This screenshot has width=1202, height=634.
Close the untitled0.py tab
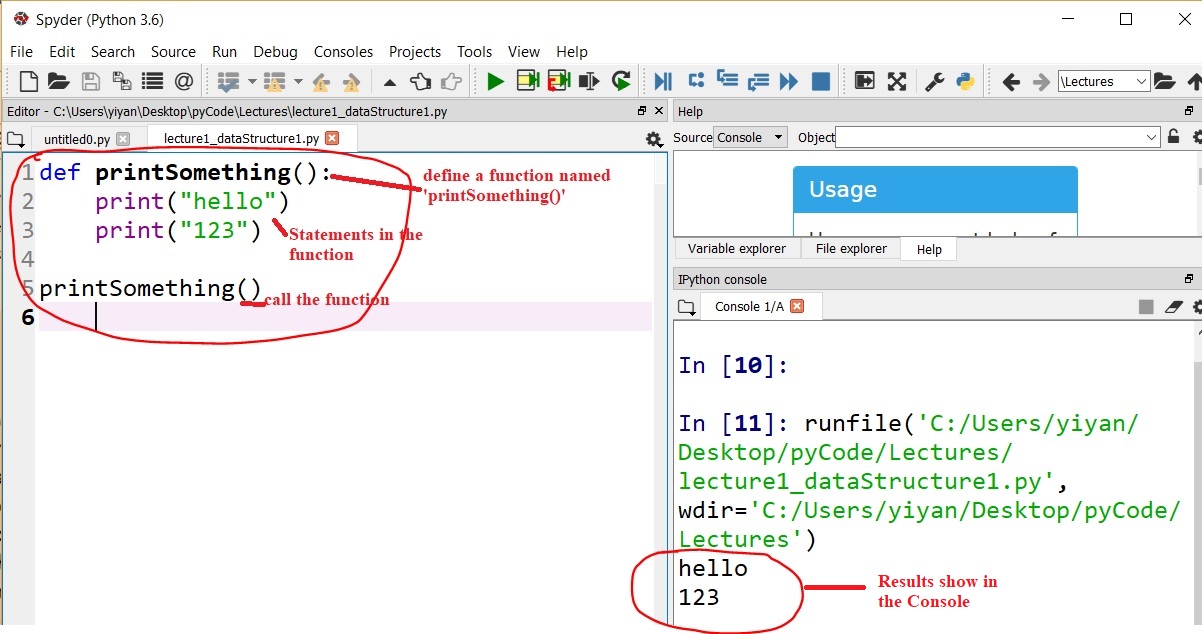pos(123,139)
